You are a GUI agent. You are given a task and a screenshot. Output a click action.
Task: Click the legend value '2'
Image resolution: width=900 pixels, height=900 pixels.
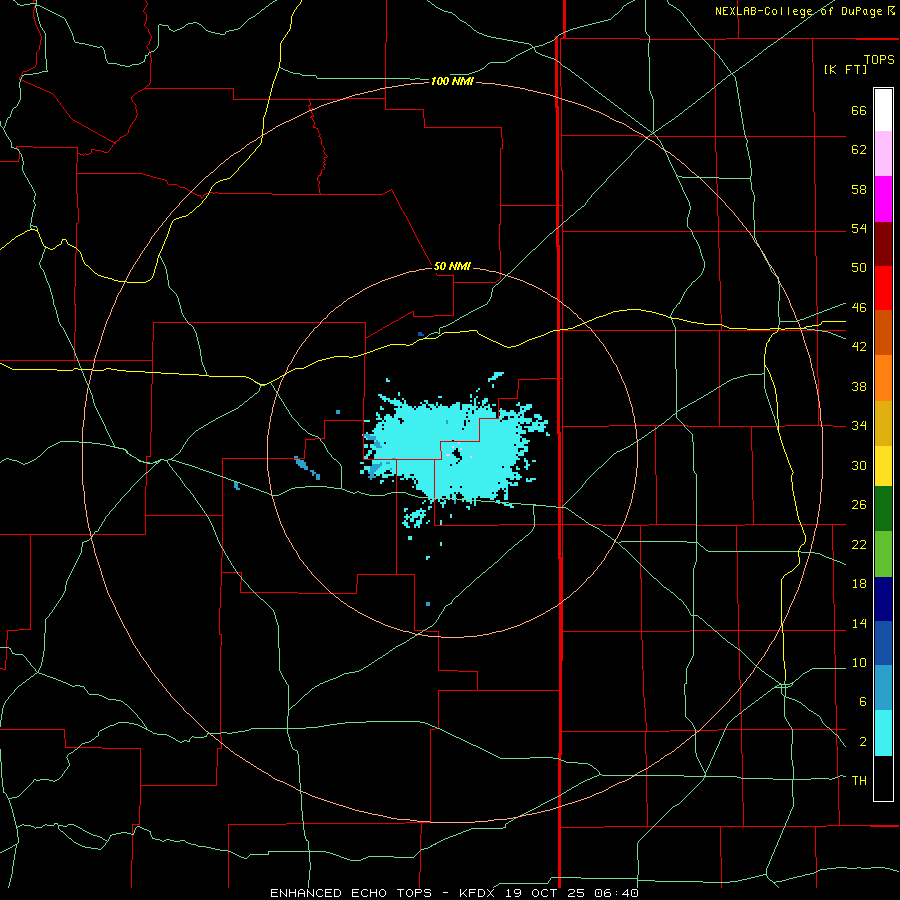tap(862, 741)
